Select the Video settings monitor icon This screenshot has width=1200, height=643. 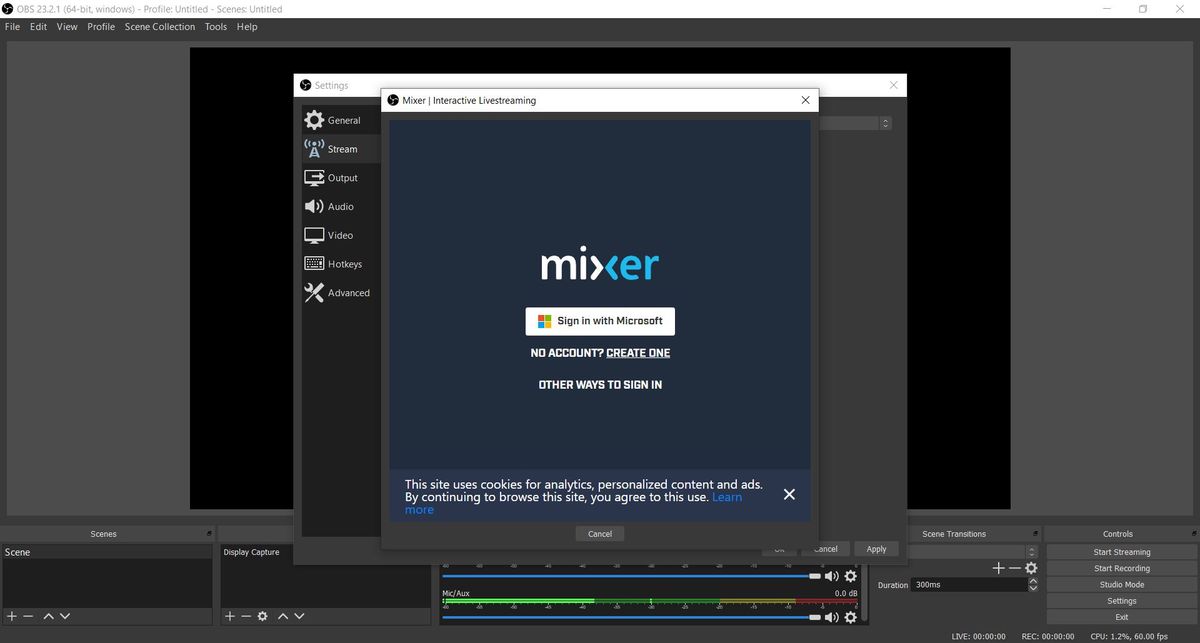coord(314,235)
